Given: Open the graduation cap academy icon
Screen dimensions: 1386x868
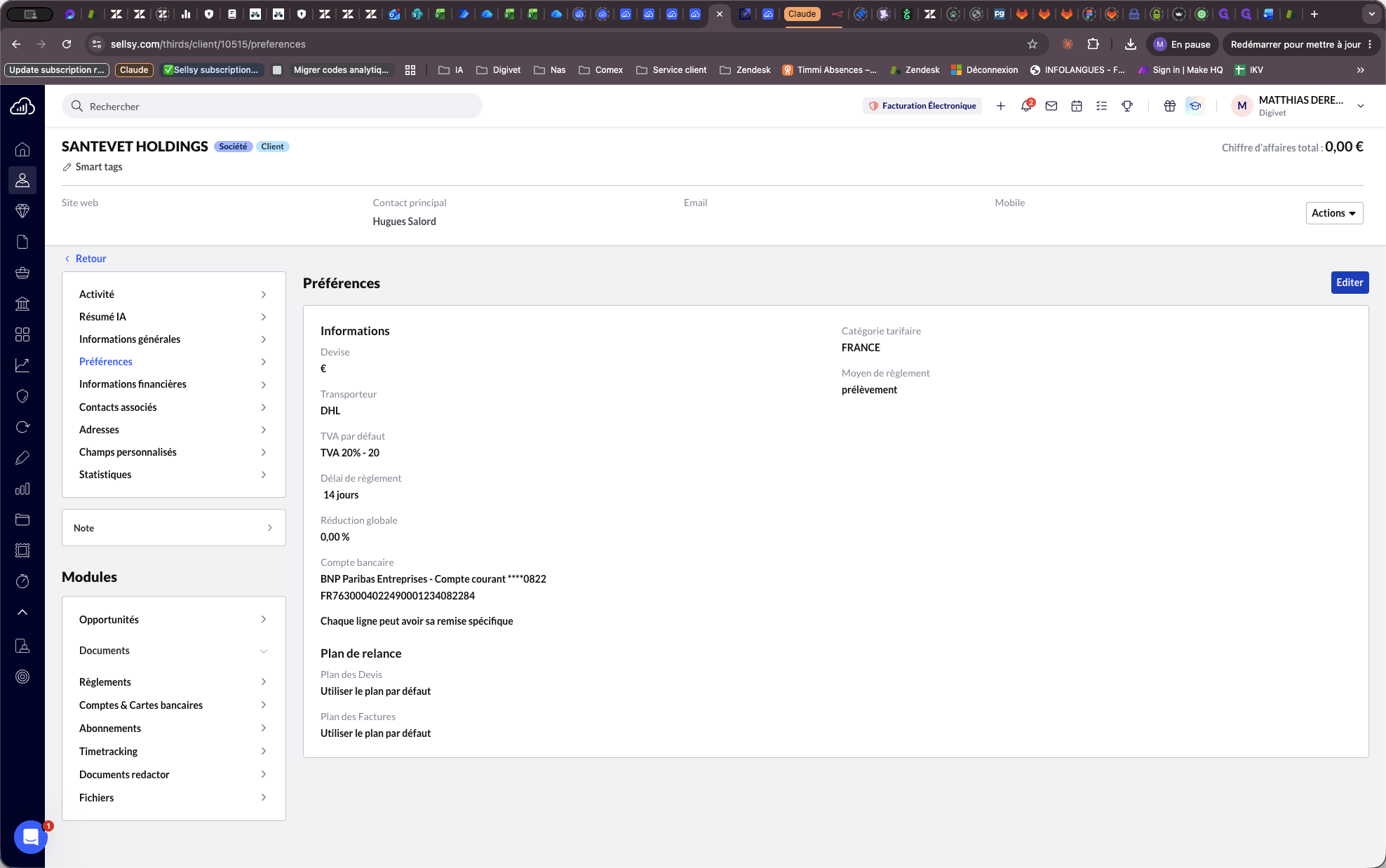Looking at the screenshot, I should point(1195,106).
